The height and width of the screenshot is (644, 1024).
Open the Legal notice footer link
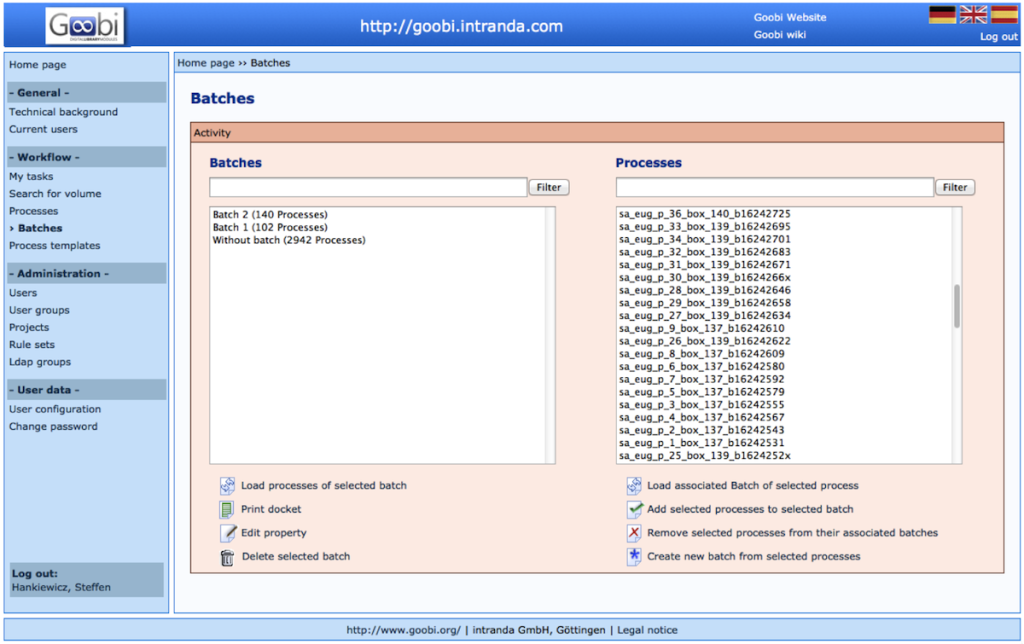pos(647,630)
